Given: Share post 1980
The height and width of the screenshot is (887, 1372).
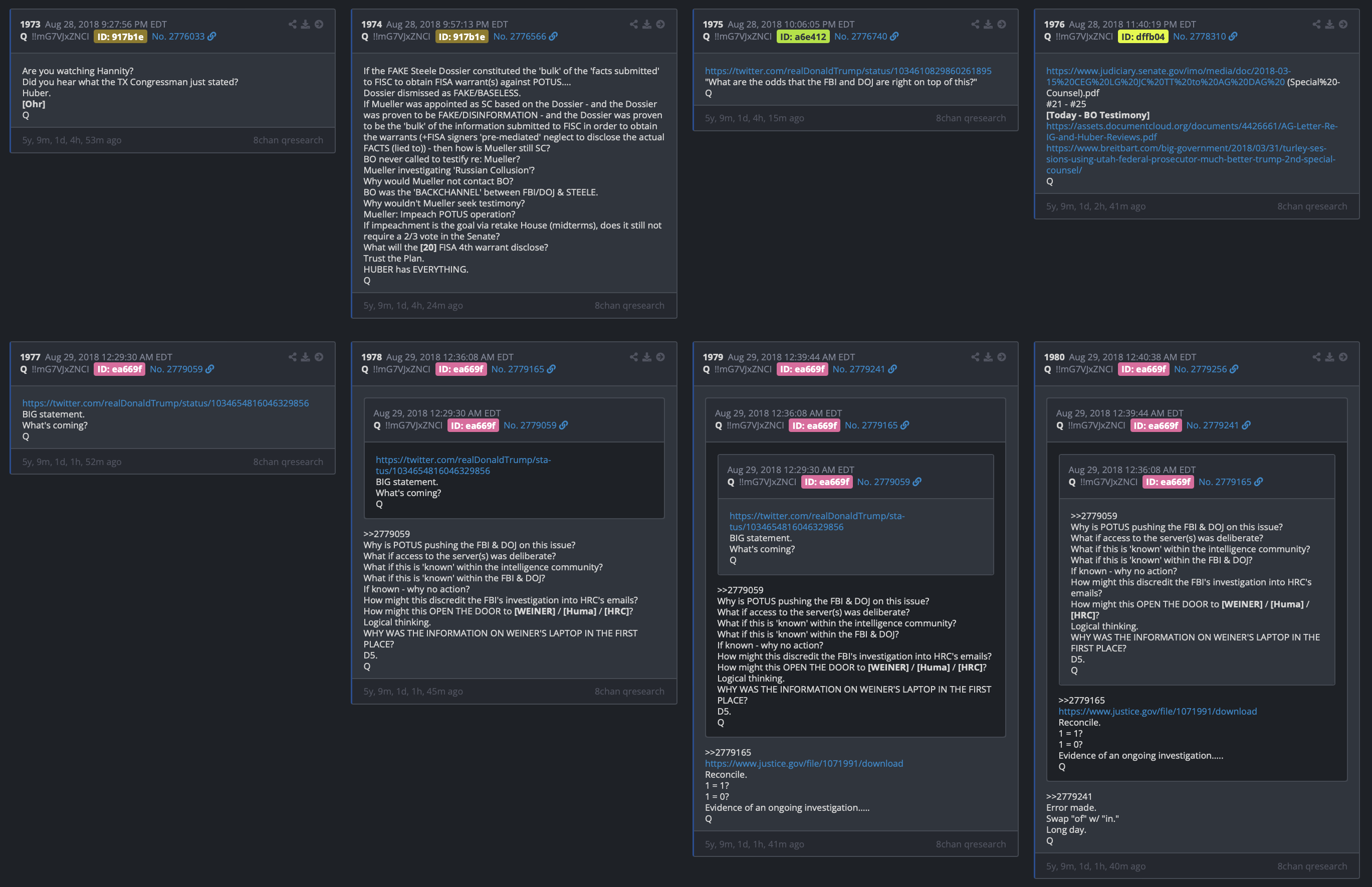Looking at the screenshot, I should 1317,357.
